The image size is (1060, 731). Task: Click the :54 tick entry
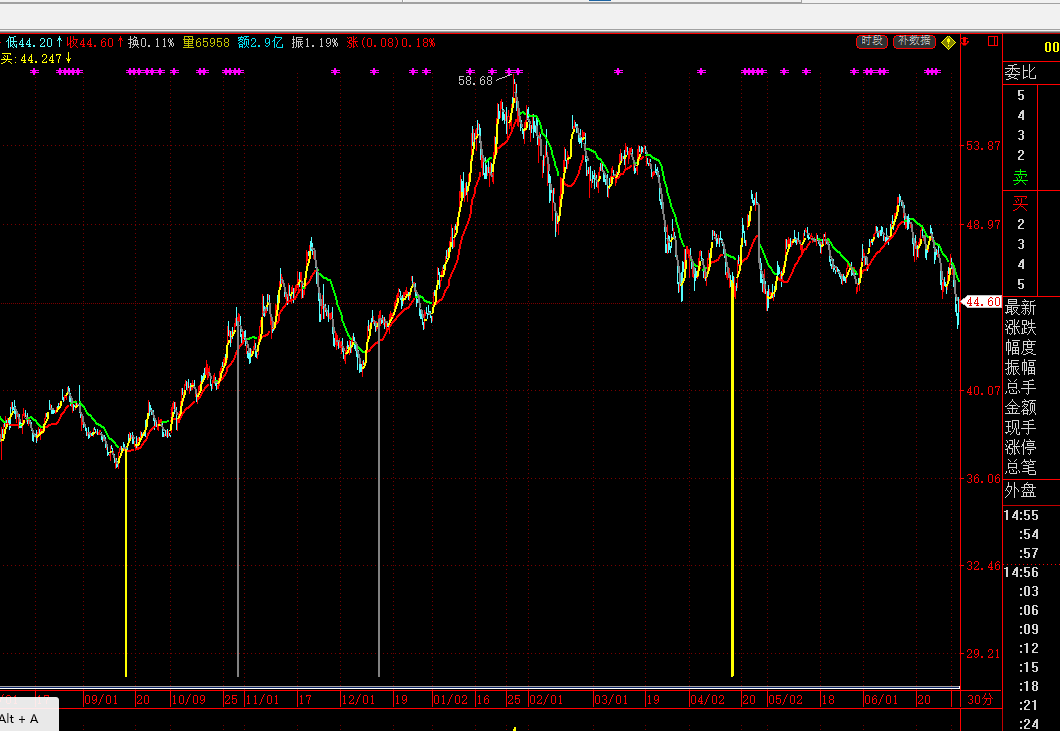point(1029,534)
